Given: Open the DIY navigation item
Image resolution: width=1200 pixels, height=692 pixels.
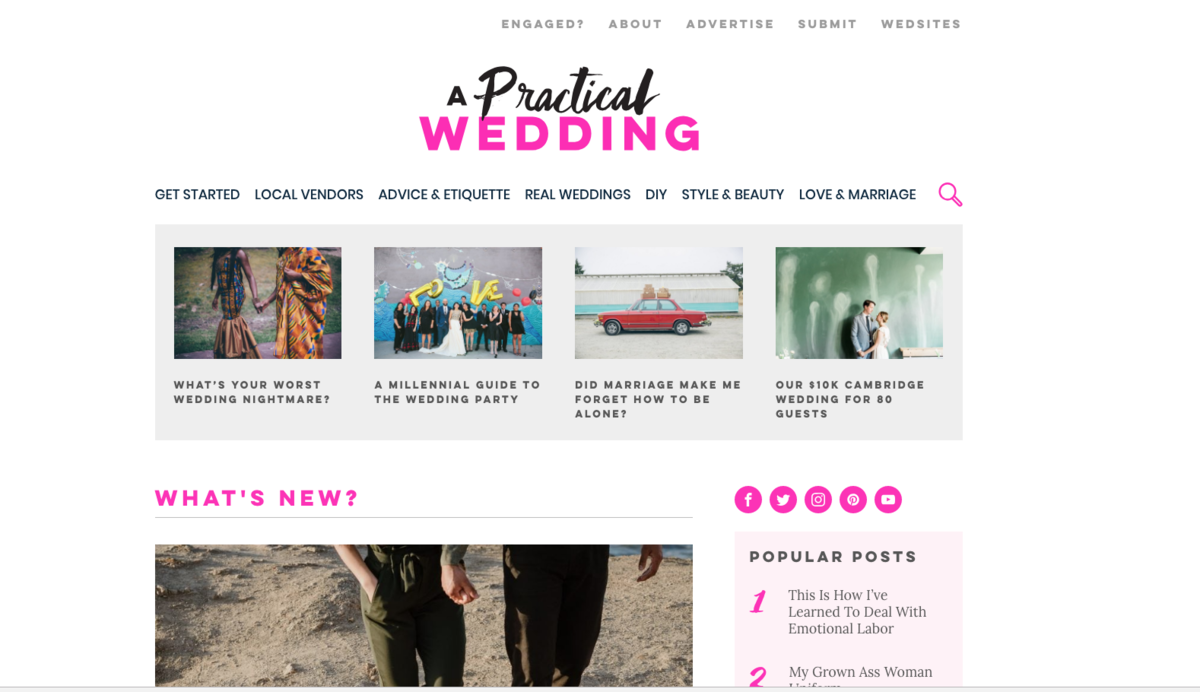Looking at the screenshot, I should coord(656,195).
